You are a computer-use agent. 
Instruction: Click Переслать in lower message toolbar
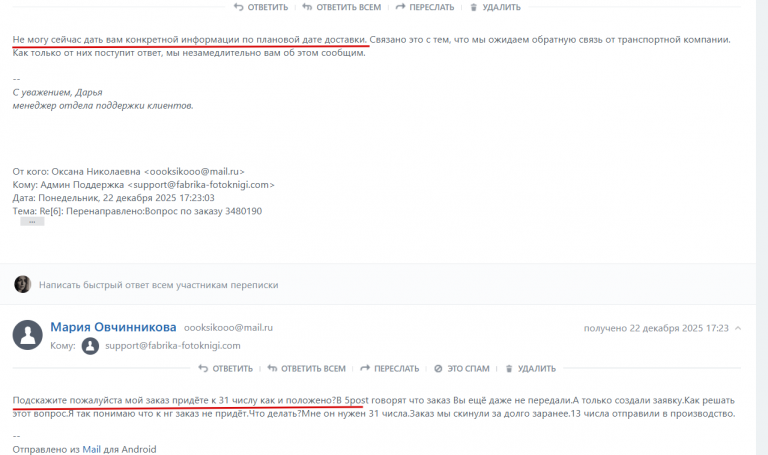[x=389, y=369]
